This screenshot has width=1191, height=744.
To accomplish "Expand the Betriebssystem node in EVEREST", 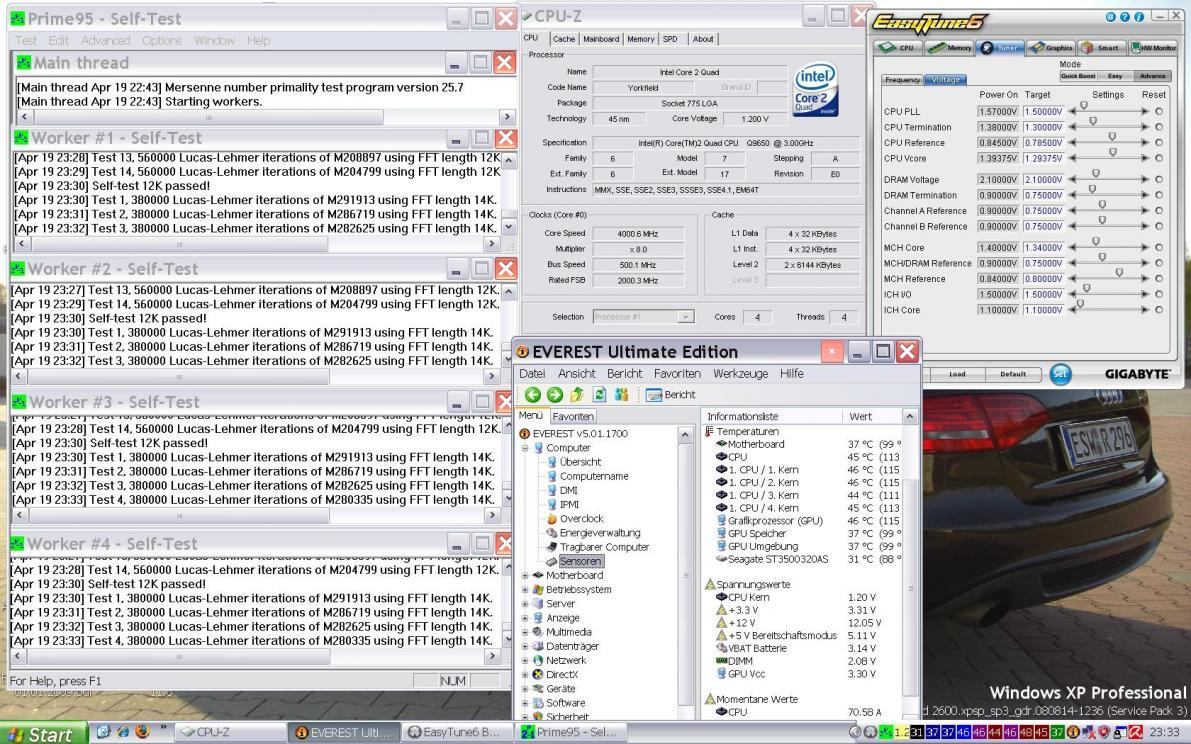I will tap(525, 589).
